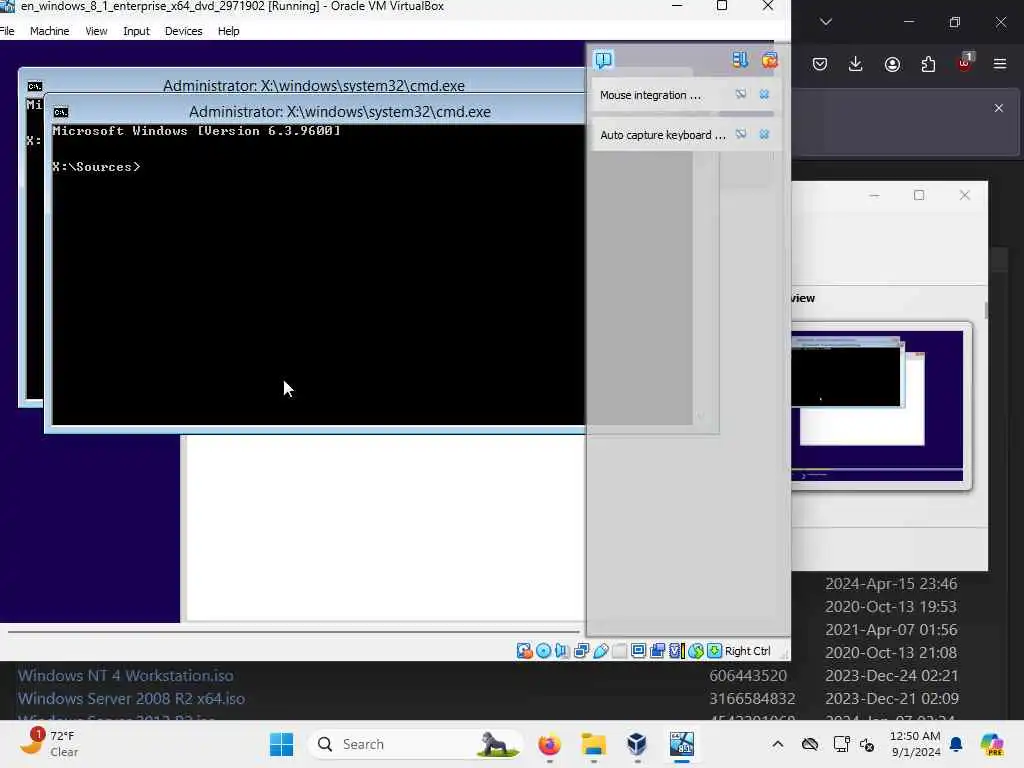The image size is (1024, 768).
Task: Click the keyboard capture green arrow indicator
Action: (714, 650)
